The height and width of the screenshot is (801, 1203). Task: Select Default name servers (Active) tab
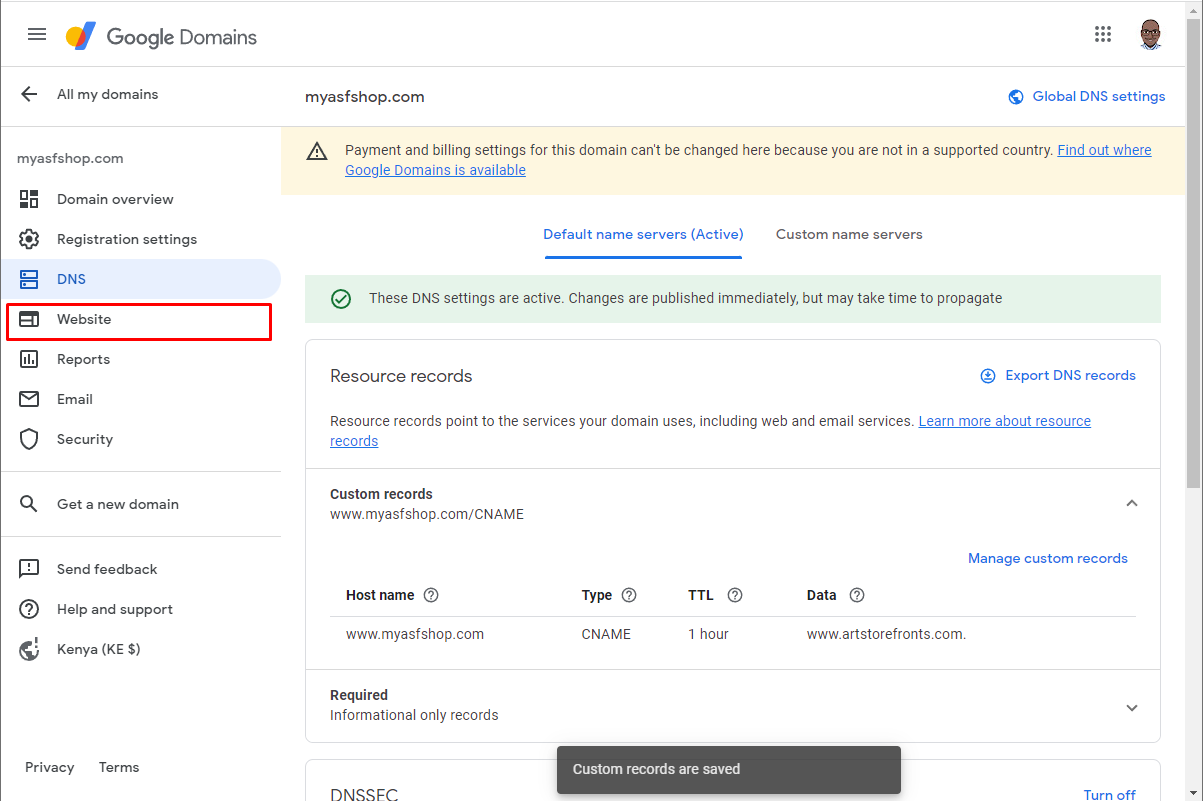(643, 234)
